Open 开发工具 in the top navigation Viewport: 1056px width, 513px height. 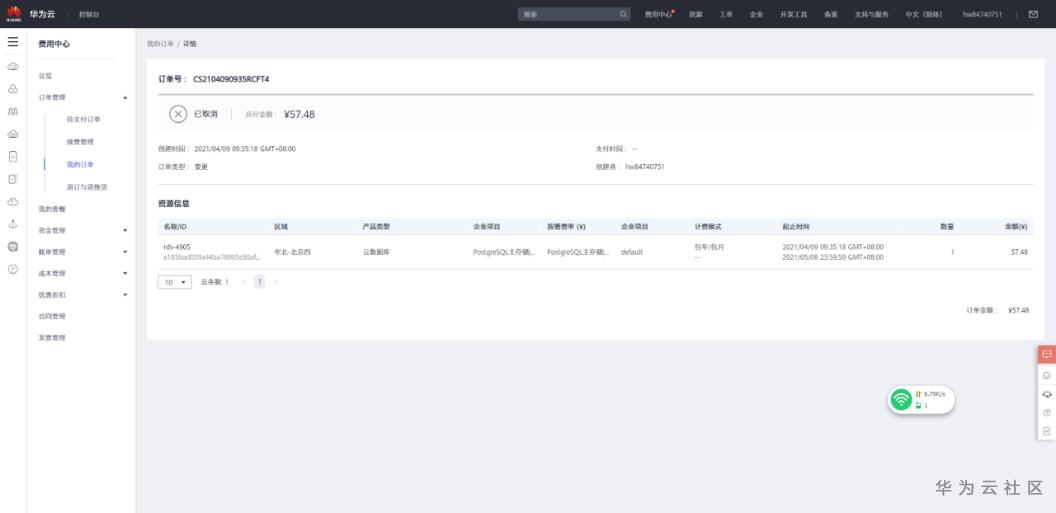[793, 14]
